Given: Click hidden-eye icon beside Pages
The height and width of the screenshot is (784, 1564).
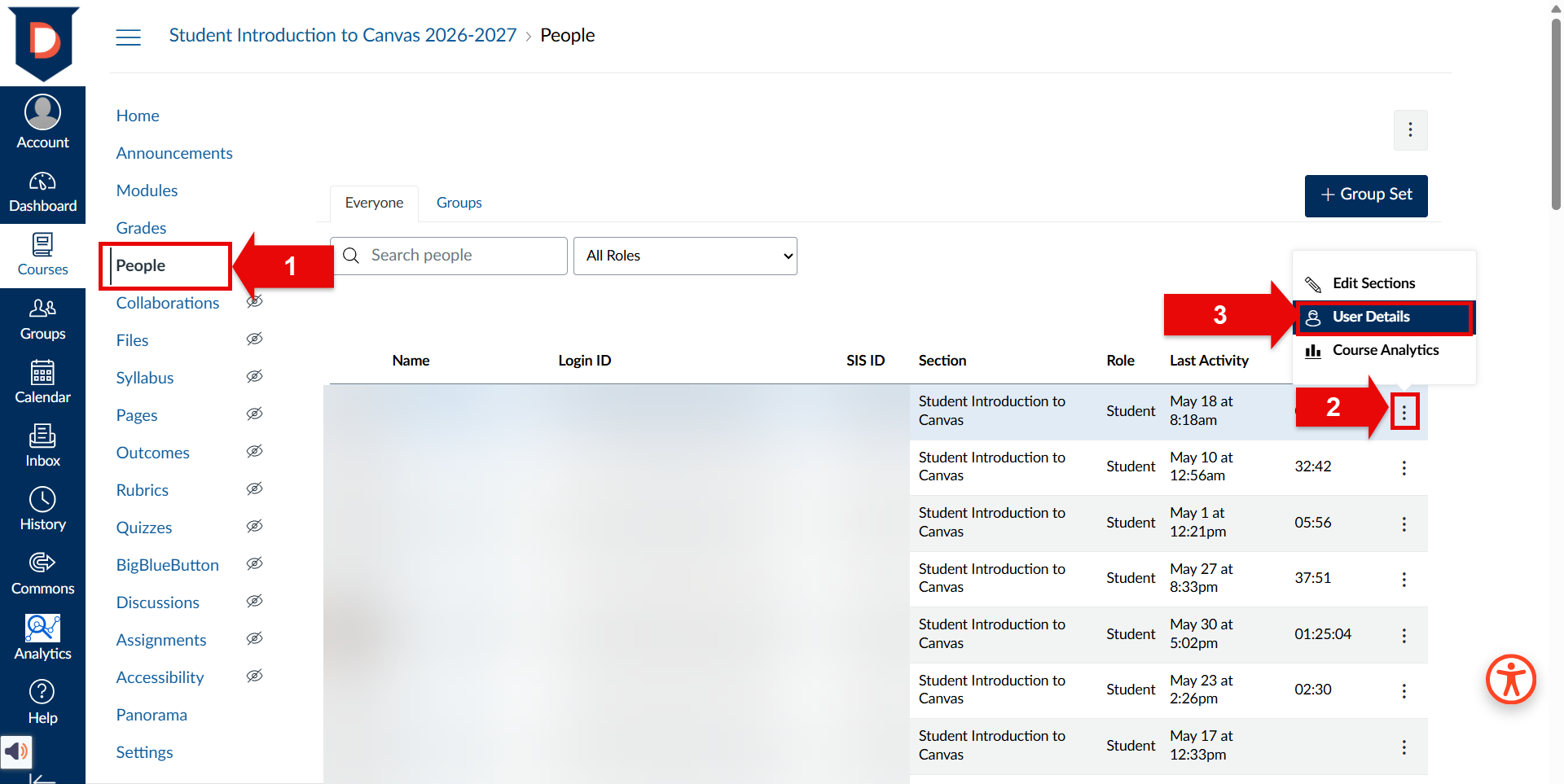Looking at the screenshot, I should click(x=255, y=414).
